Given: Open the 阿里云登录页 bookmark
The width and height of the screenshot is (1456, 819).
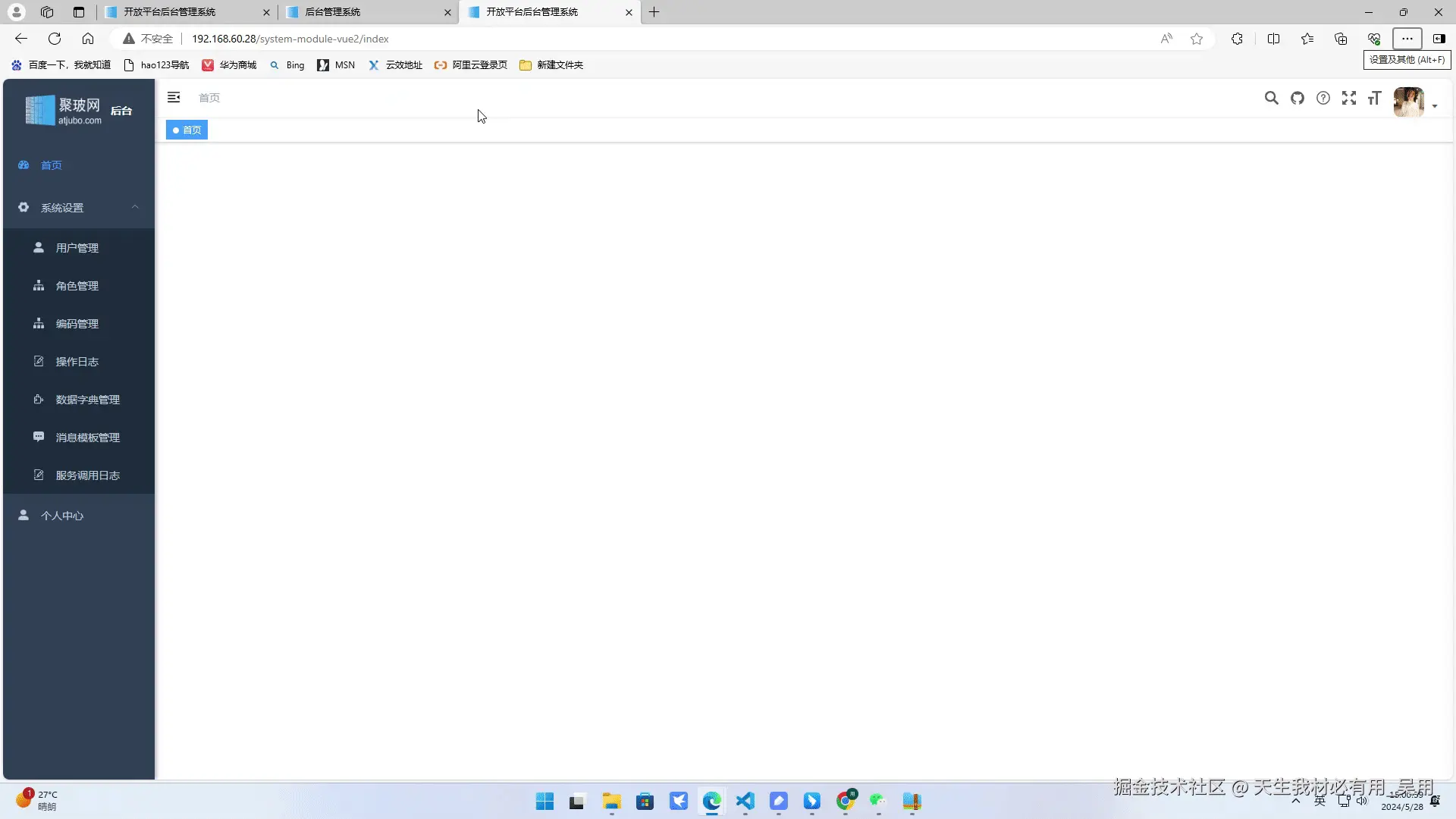Looking at the screenshot, I should pyautogui.click(x=471, y=65).
